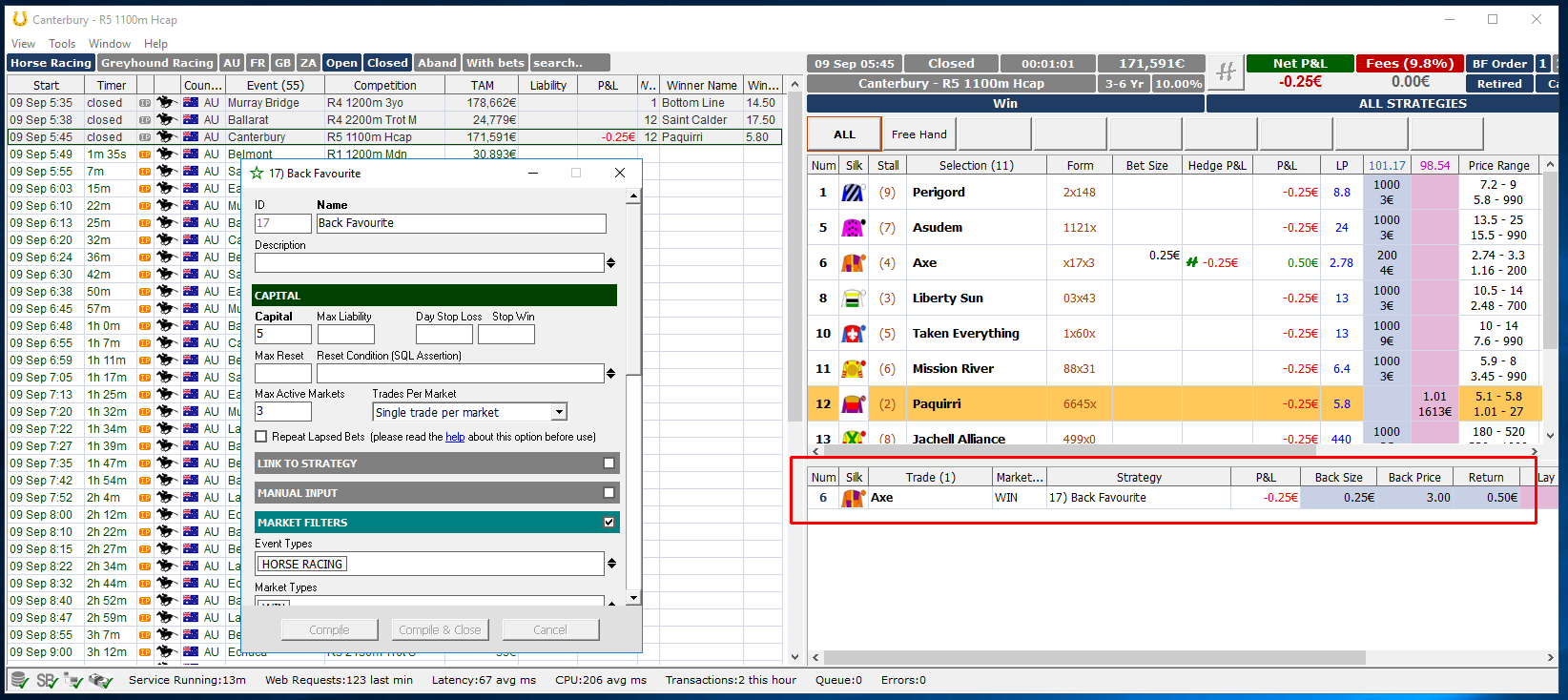Toggle the GB country filter
Screen dimensions: 1568x700
tap(282, 63)
